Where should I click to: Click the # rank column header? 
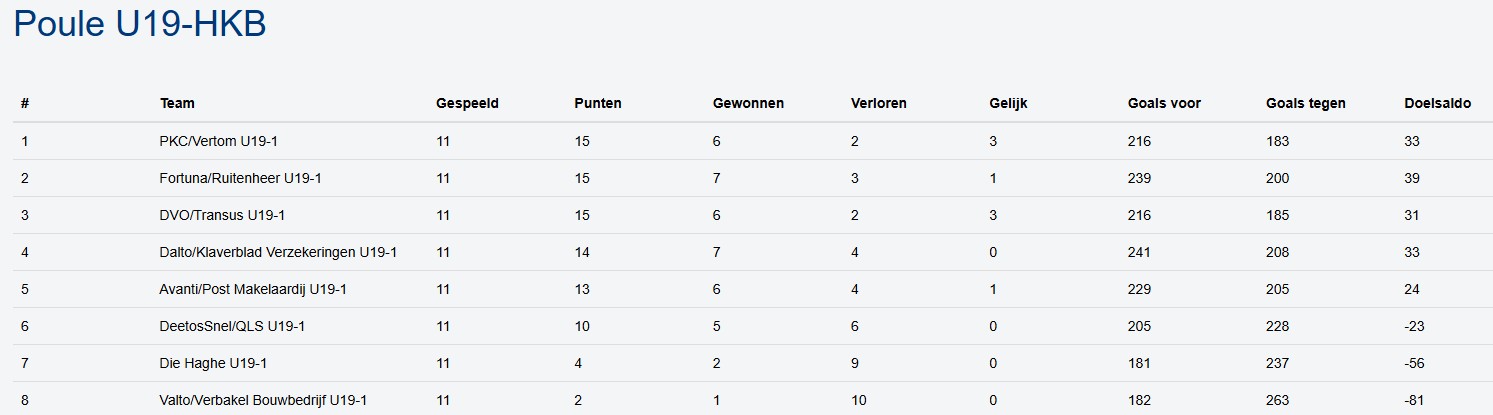(x=25, y=103)
